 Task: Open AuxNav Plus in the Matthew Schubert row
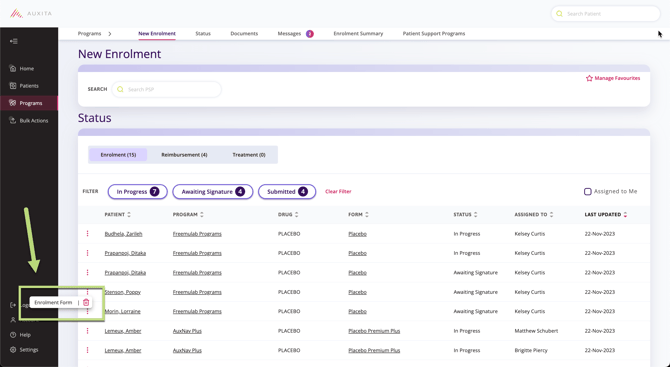[x=187, y=331]
